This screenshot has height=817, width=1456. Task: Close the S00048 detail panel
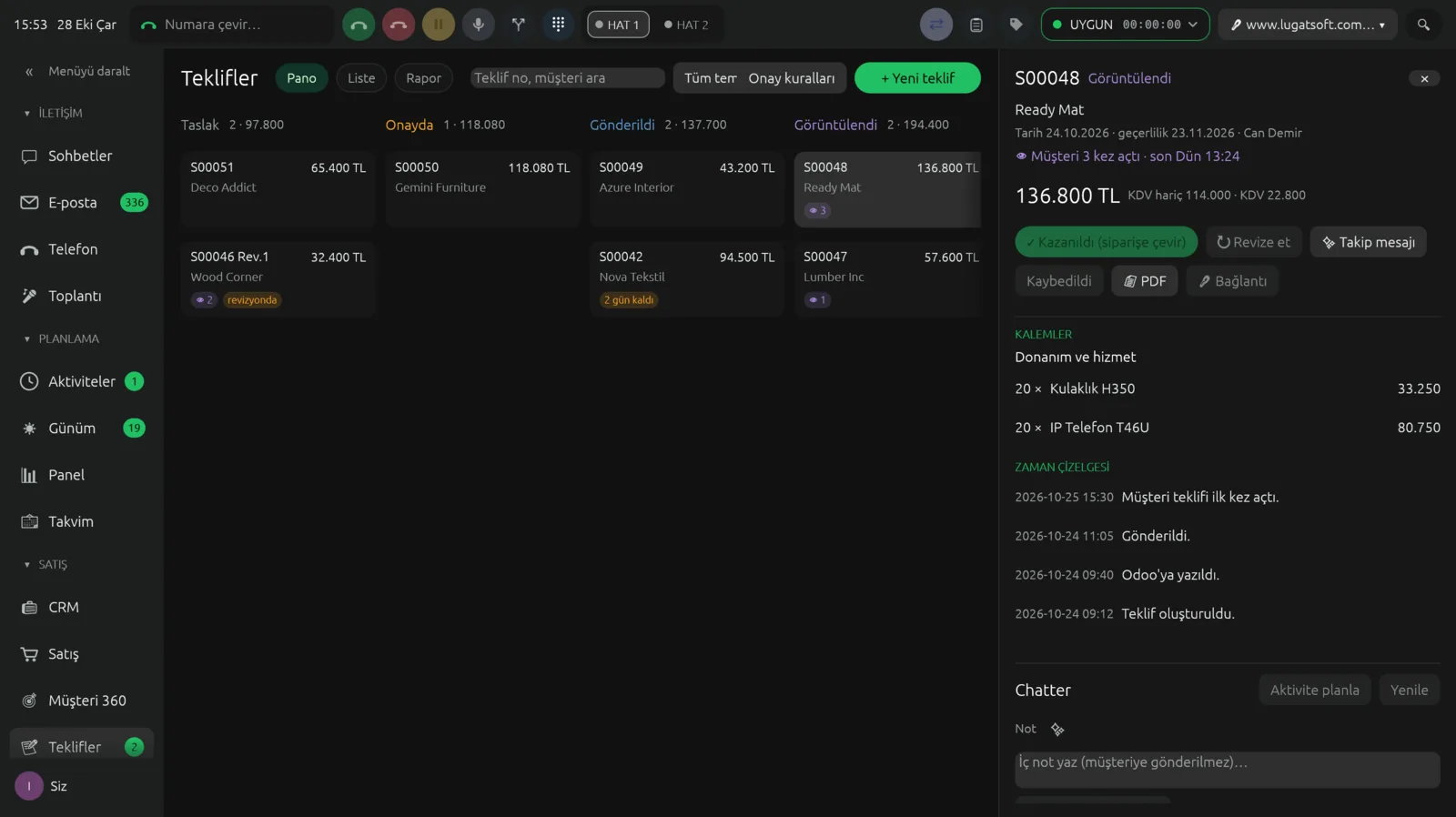coord(1424,79)
